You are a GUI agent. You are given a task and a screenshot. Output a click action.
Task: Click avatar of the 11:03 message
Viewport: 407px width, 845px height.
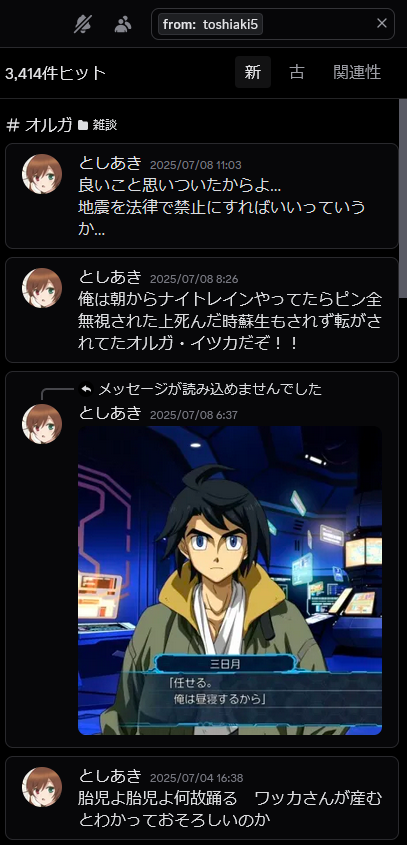click(x=42, y=174)
